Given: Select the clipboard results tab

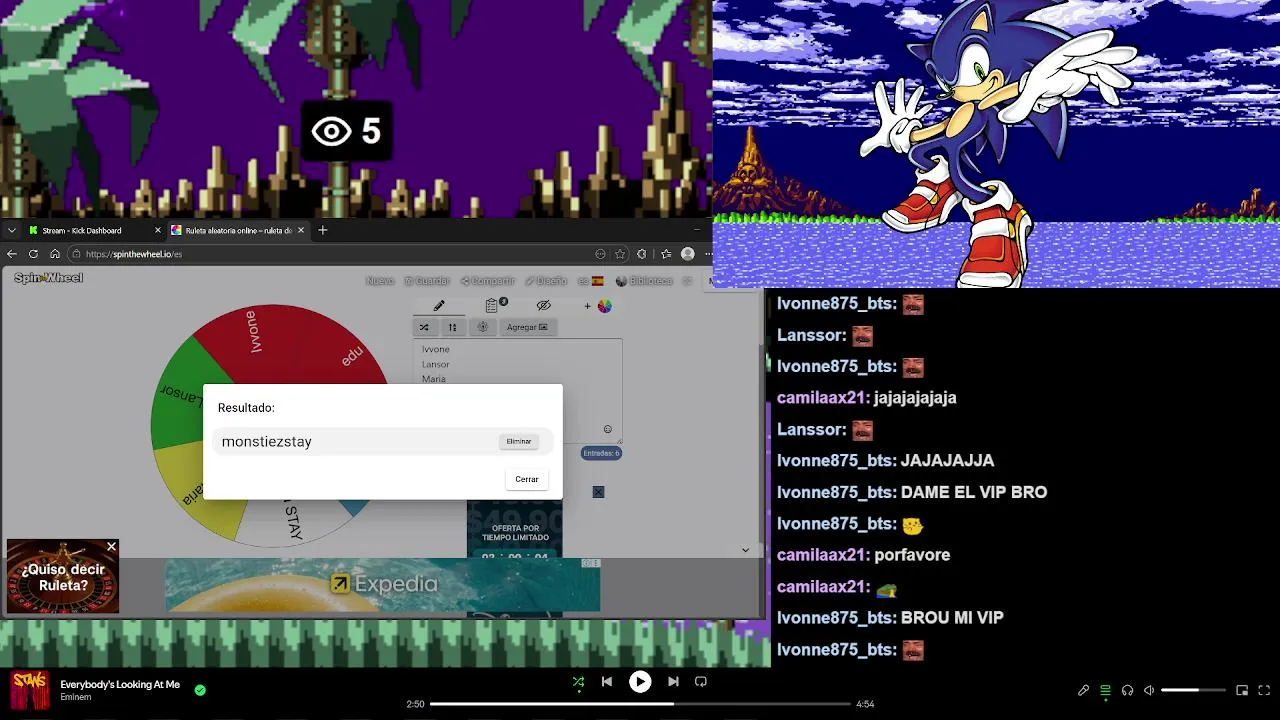Looking at the screenshot, I should pyautogui.click(x=494, y=305).
